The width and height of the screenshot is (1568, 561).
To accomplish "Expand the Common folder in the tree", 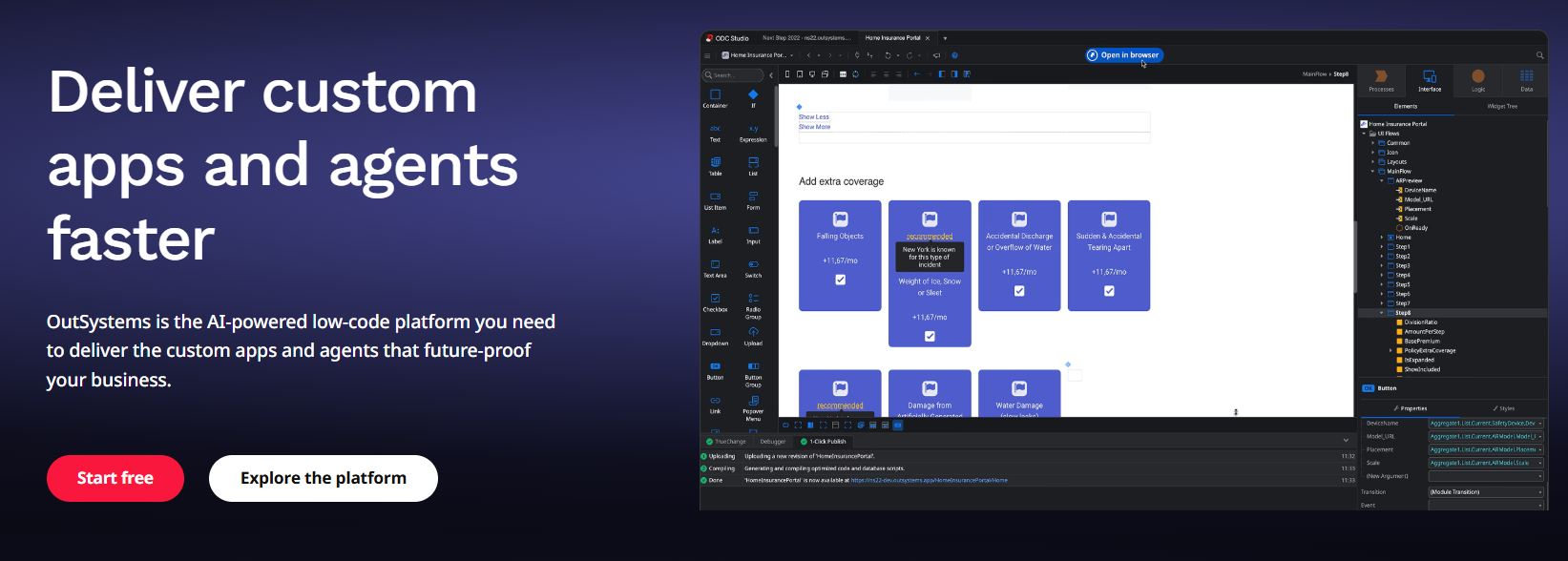I will [x=1373, y=143].
